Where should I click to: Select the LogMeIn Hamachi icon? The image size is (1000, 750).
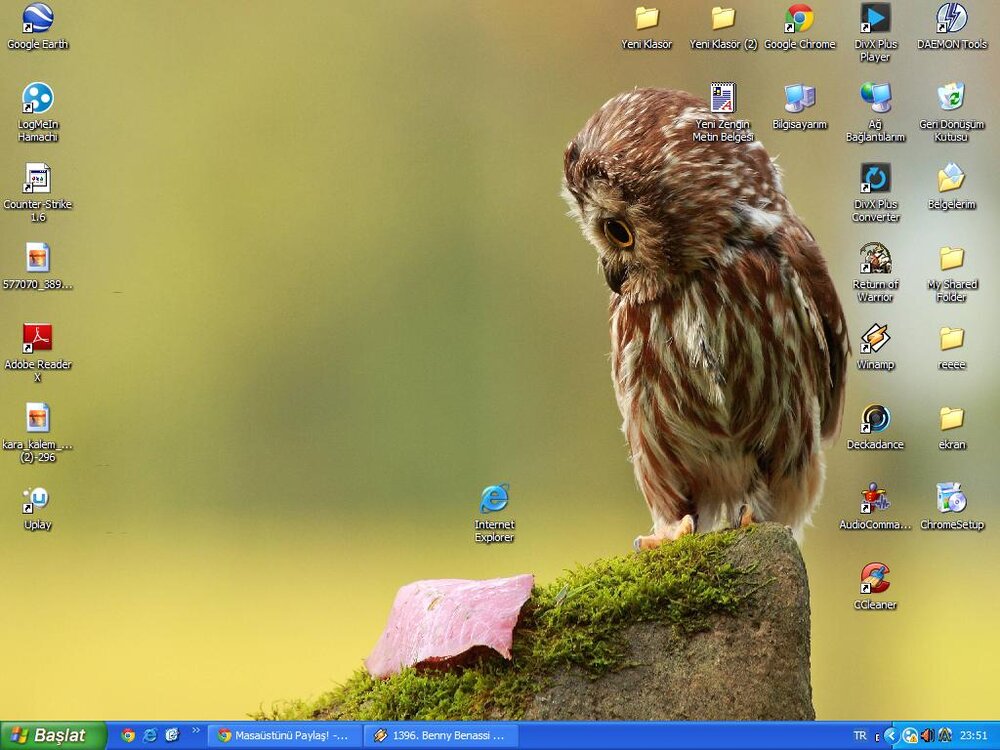[x=37, y=99]
